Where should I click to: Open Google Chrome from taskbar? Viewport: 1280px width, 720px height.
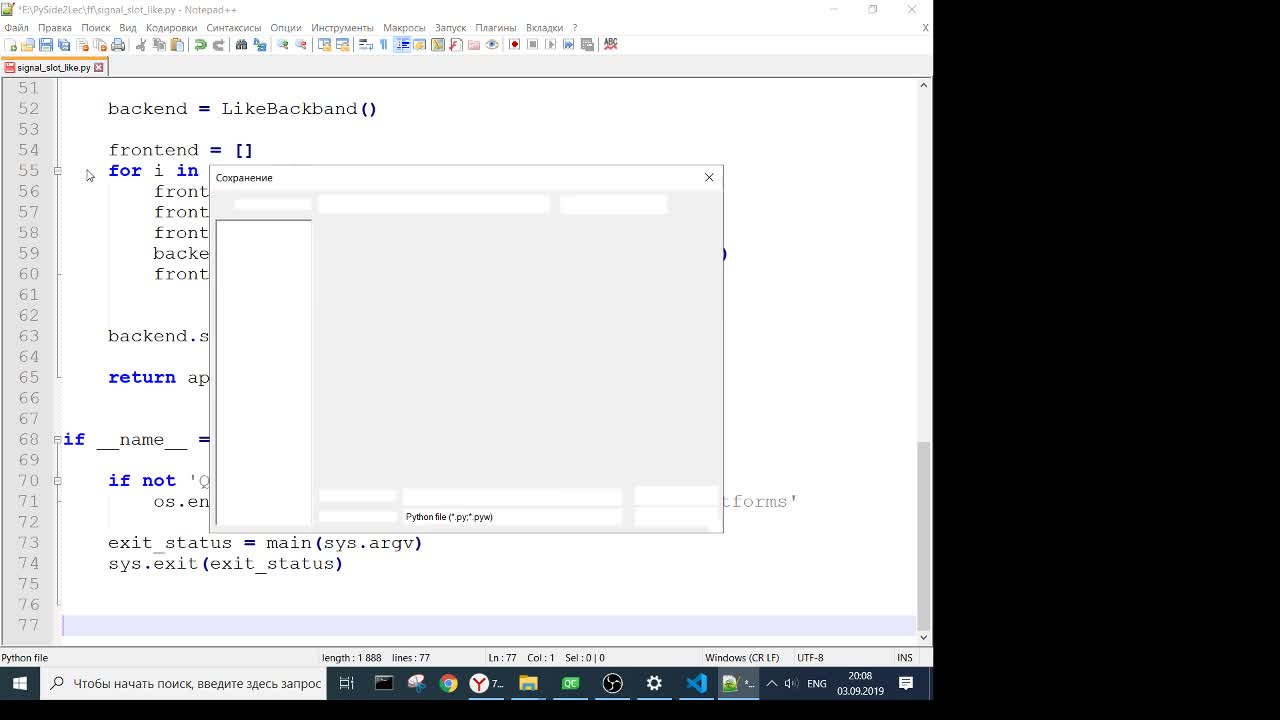[448, 683]
